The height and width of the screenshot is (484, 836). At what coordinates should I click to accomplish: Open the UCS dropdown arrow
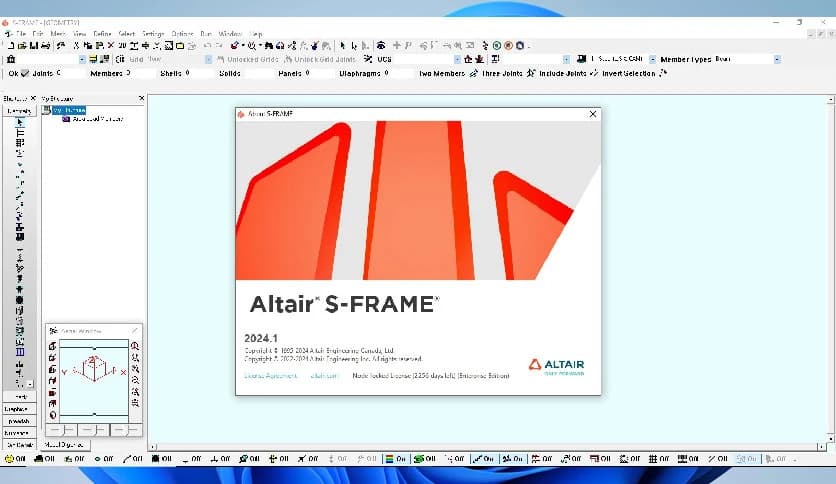(457, 59)
